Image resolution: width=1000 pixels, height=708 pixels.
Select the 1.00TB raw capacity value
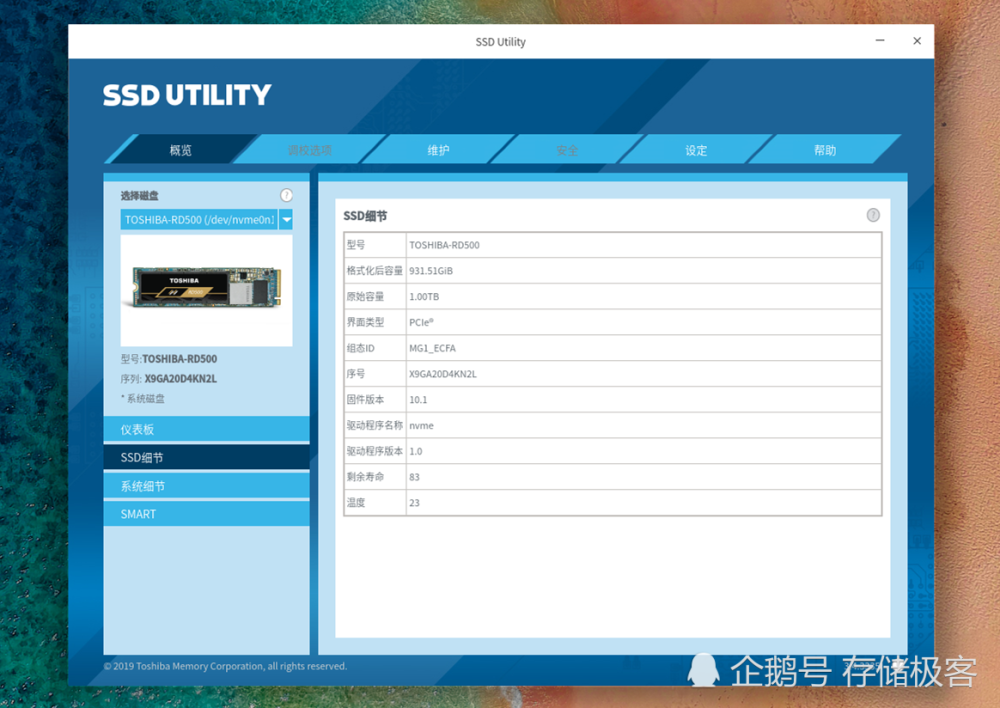point(424,297)
